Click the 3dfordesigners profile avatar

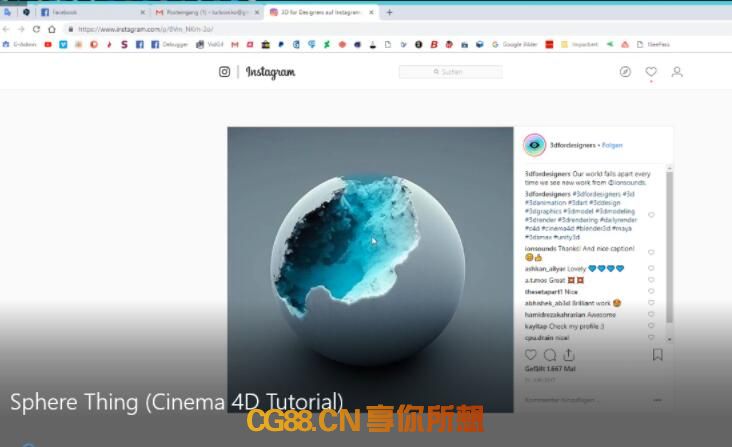(x=535, y=145)
